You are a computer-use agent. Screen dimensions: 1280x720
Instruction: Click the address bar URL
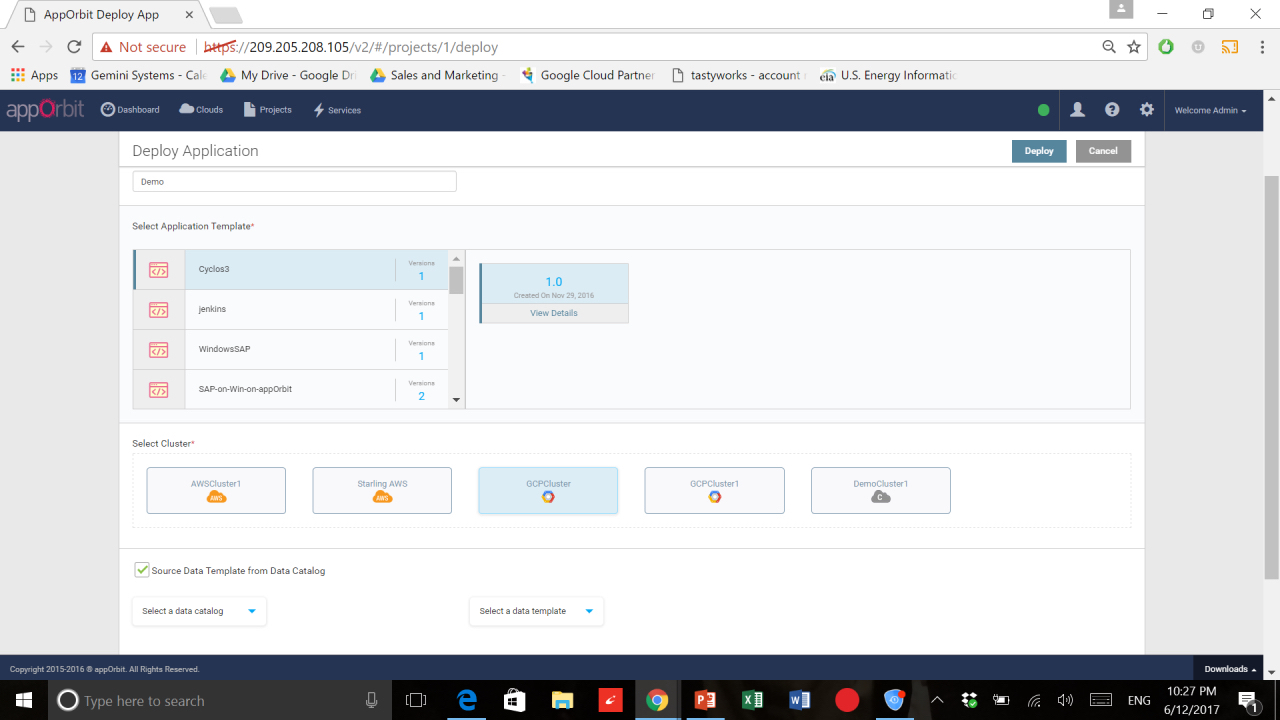pyautogui.click(x=351, y=47)
